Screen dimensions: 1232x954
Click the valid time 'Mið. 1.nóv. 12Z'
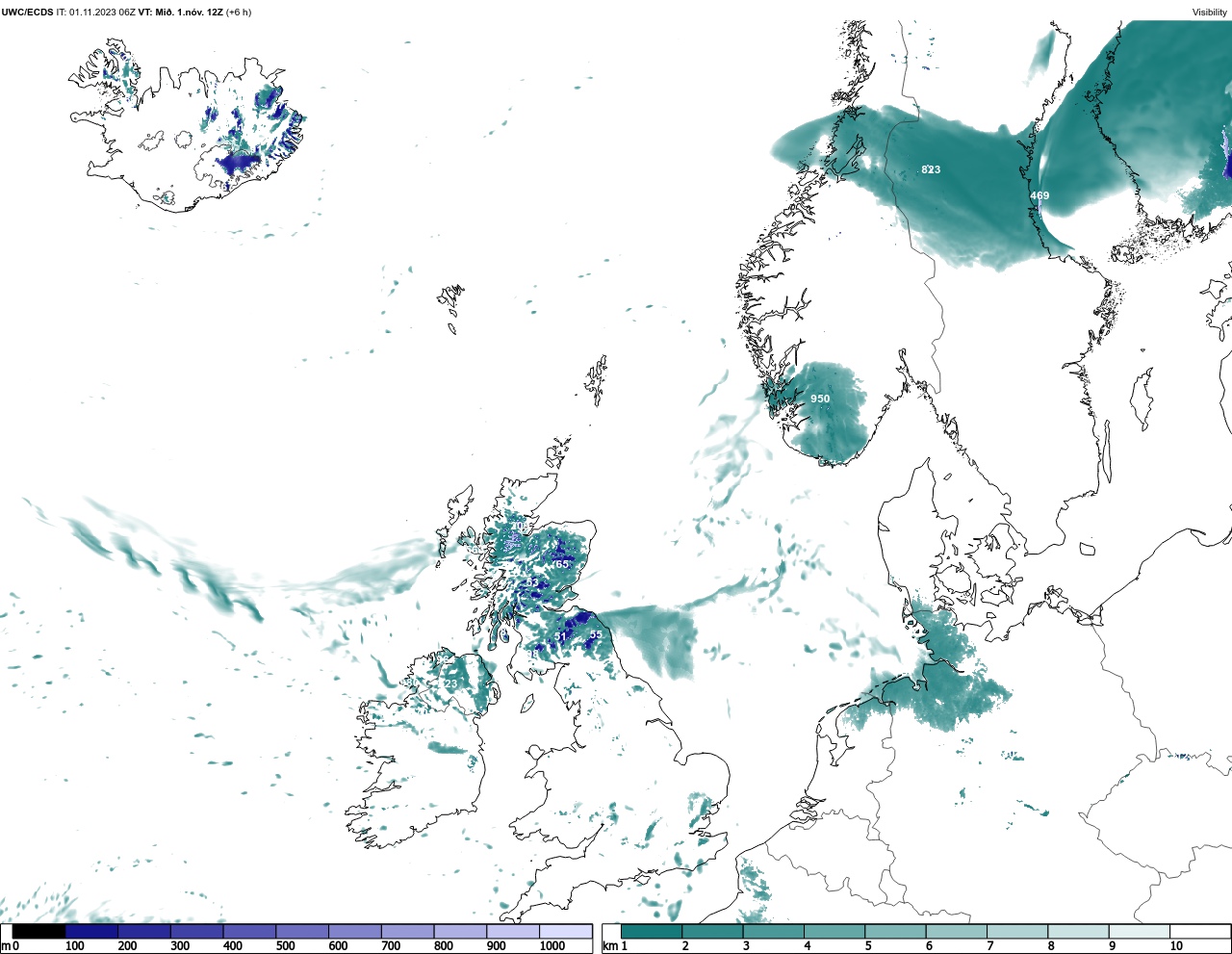[x=191, y=13]
